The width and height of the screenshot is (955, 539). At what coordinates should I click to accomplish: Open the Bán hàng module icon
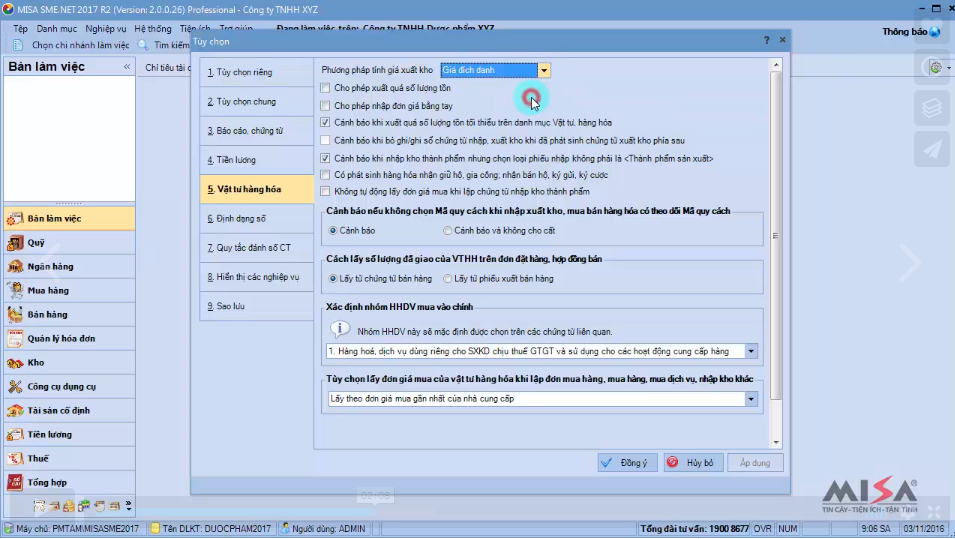tap(15, 315)
